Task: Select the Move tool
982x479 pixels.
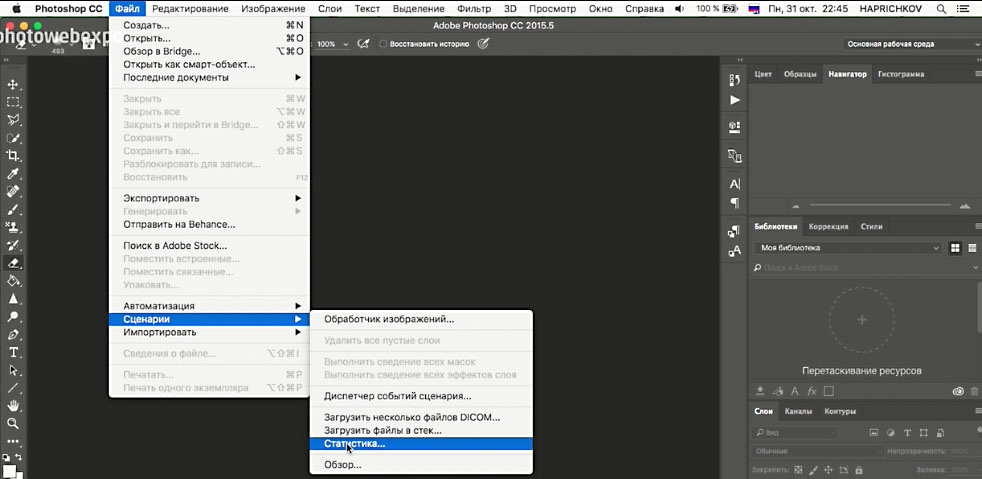Action: coord(13,85)
